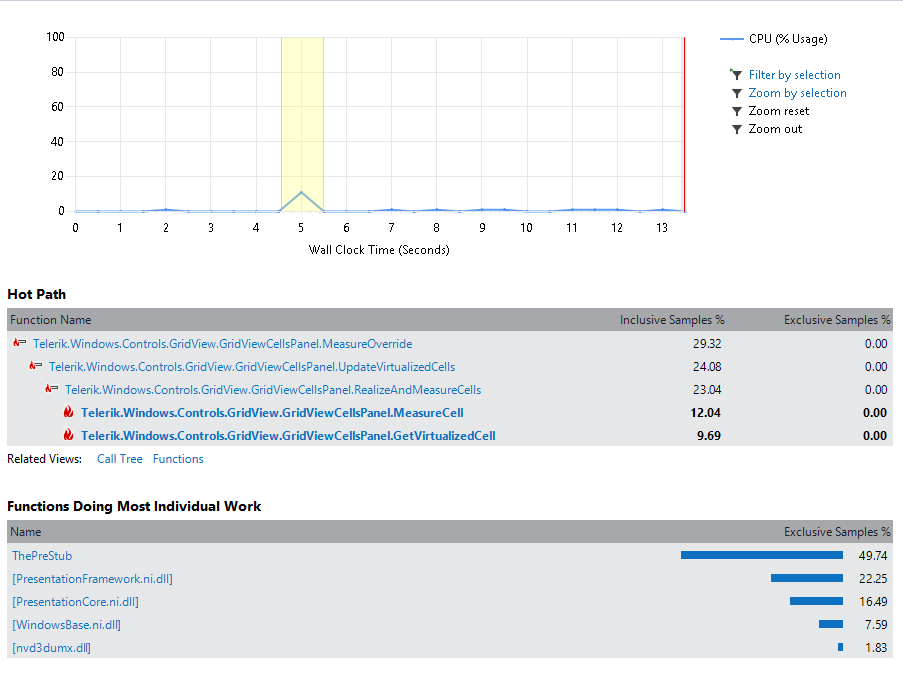The image size is (903, 673).
Task: Click inclusive value 29.32
Action: tap(707, 344)
